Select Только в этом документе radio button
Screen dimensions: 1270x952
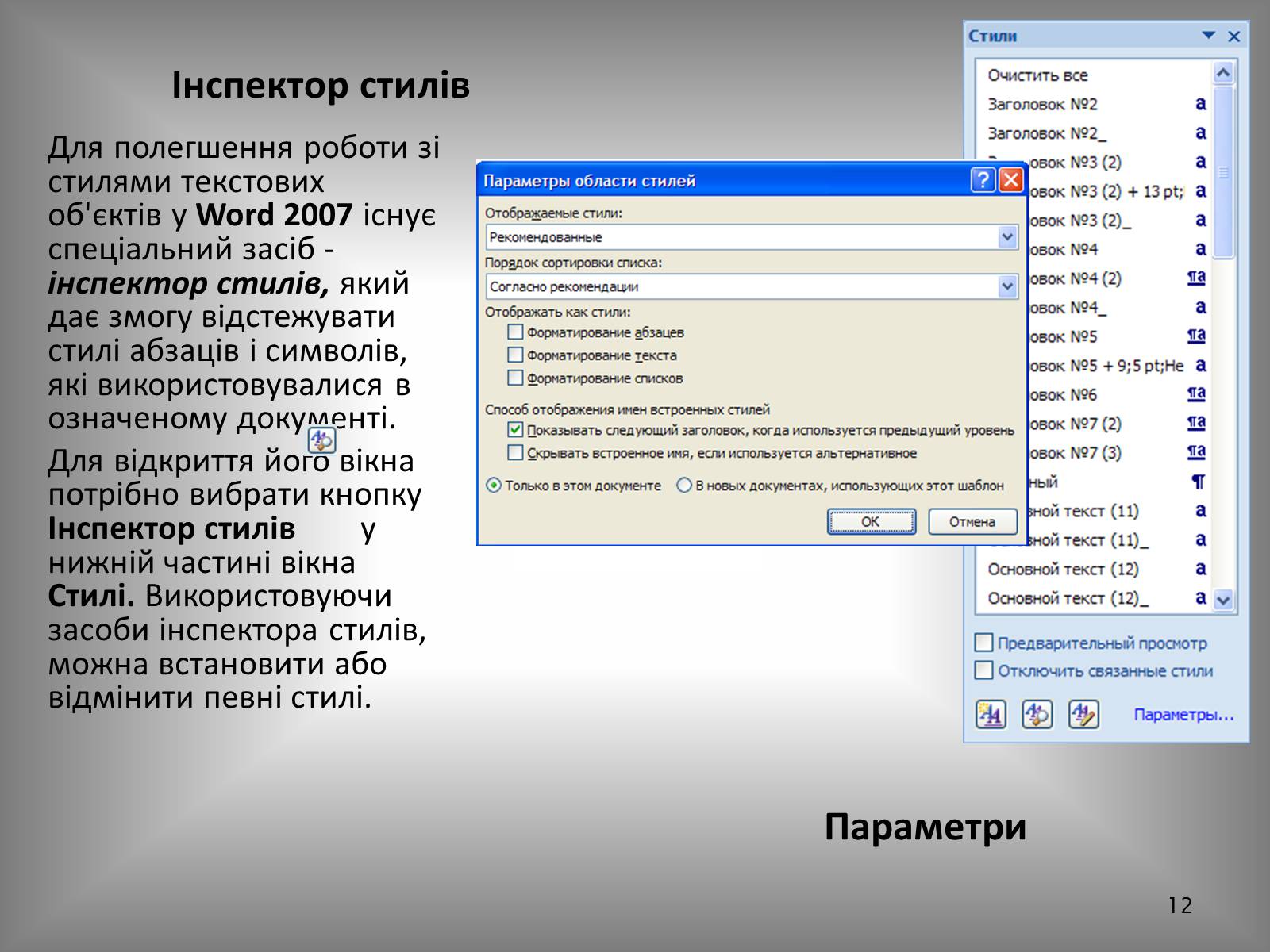pos(494,486)
